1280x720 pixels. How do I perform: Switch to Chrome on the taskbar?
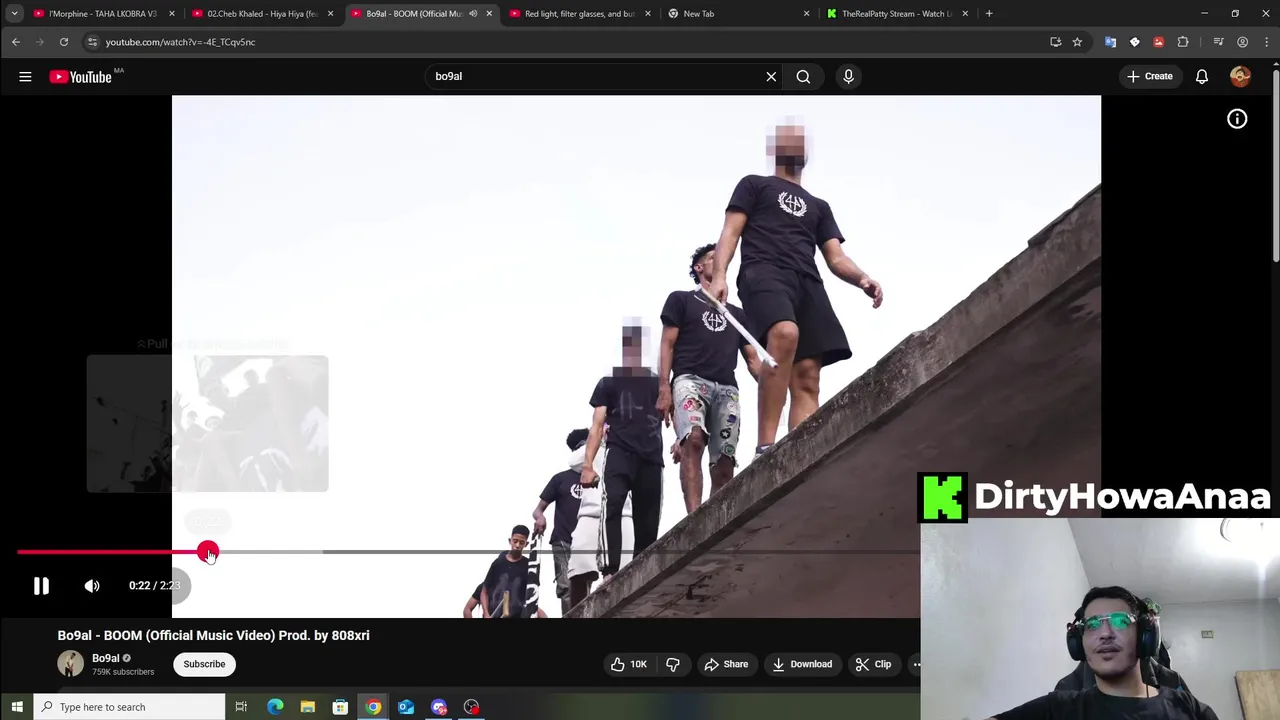click(373, 707)
